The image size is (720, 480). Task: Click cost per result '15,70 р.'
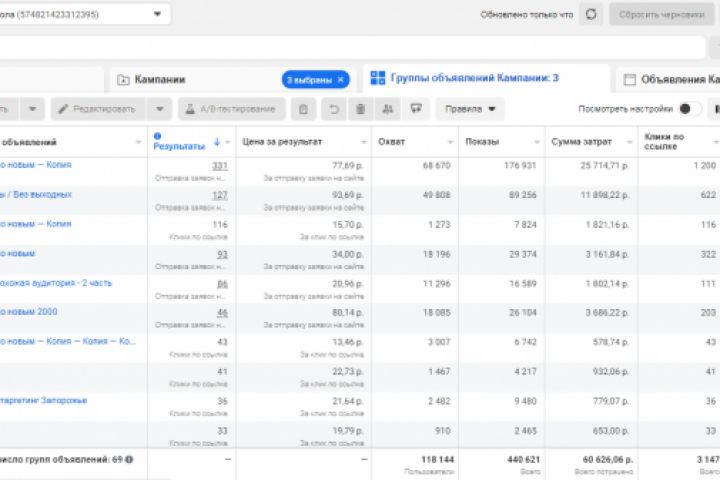tap(348, 225)
